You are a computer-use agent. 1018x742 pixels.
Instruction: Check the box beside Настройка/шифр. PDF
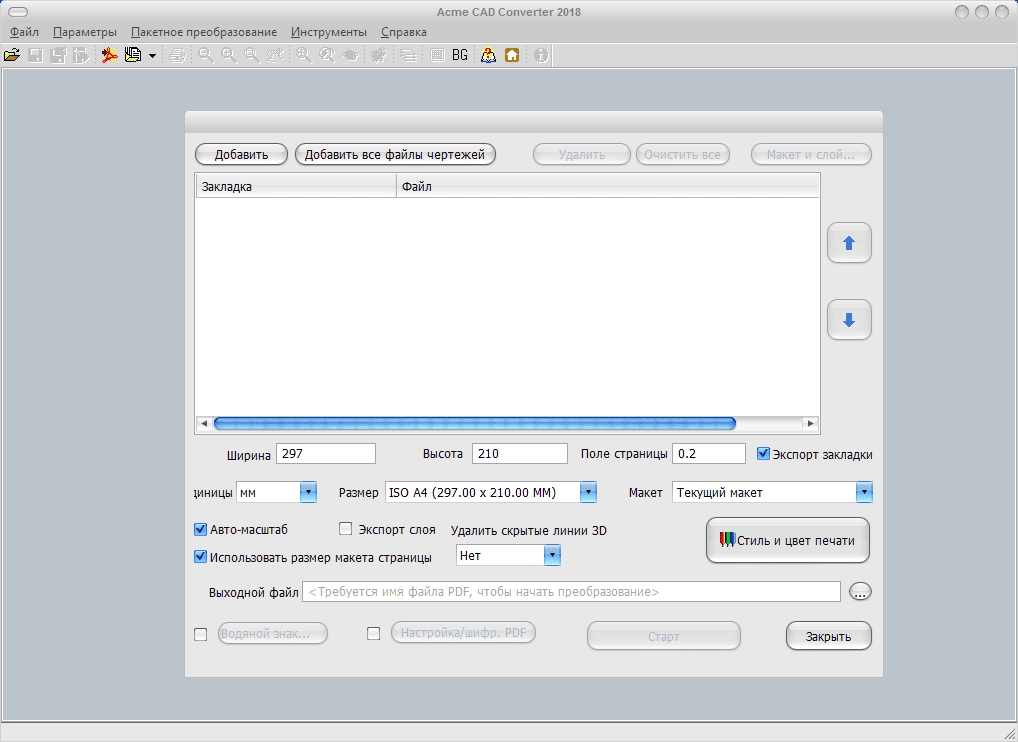point(373,633)
